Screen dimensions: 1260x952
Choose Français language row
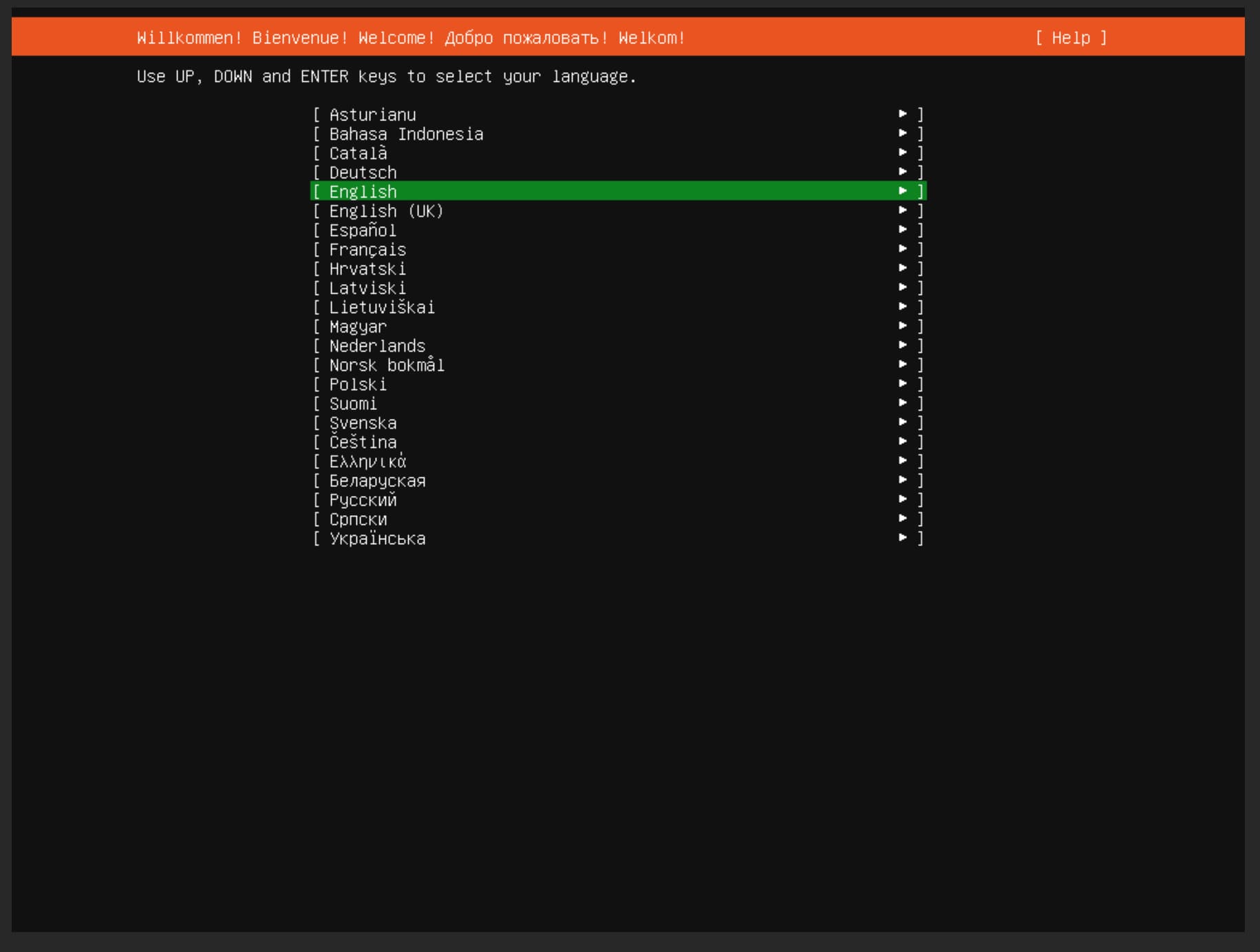(618, 249)
